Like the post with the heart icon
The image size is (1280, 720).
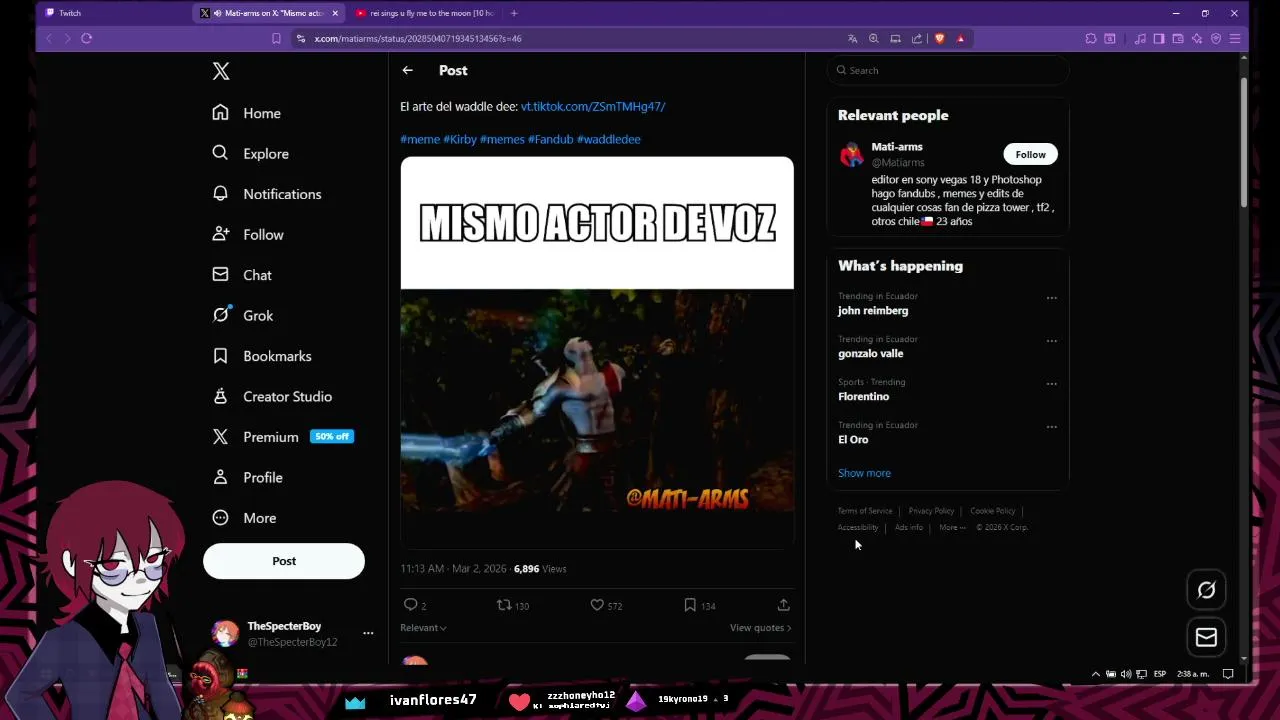tap(597, 605)
